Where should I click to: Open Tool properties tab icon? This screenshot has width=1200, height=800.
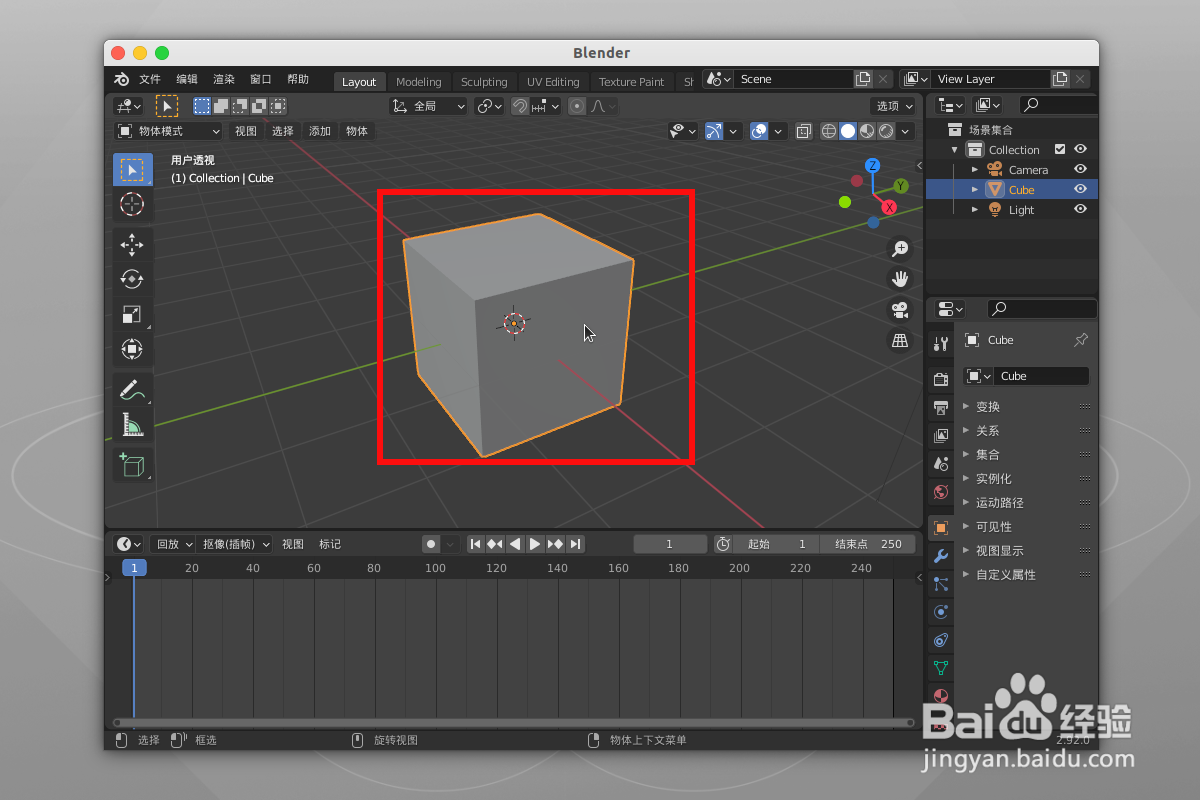[x=940, y=344]
